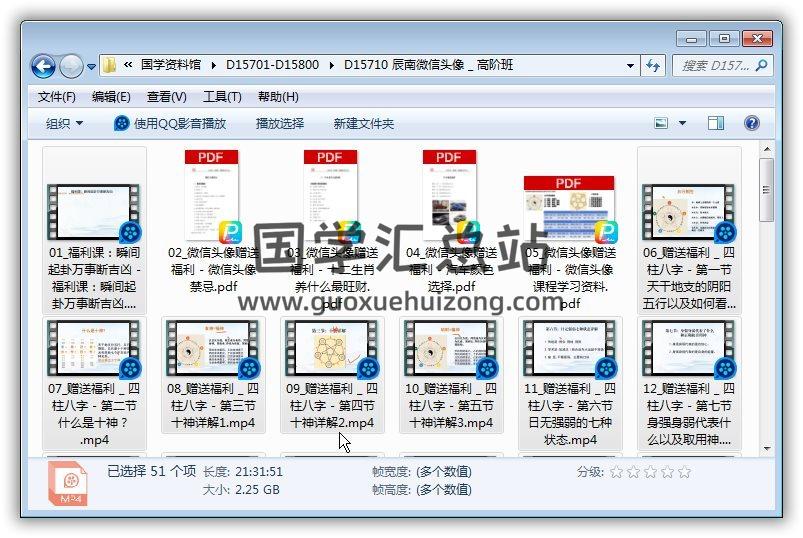Expand arrow after 国学资料馆 breadcrumb

(214, 66)
